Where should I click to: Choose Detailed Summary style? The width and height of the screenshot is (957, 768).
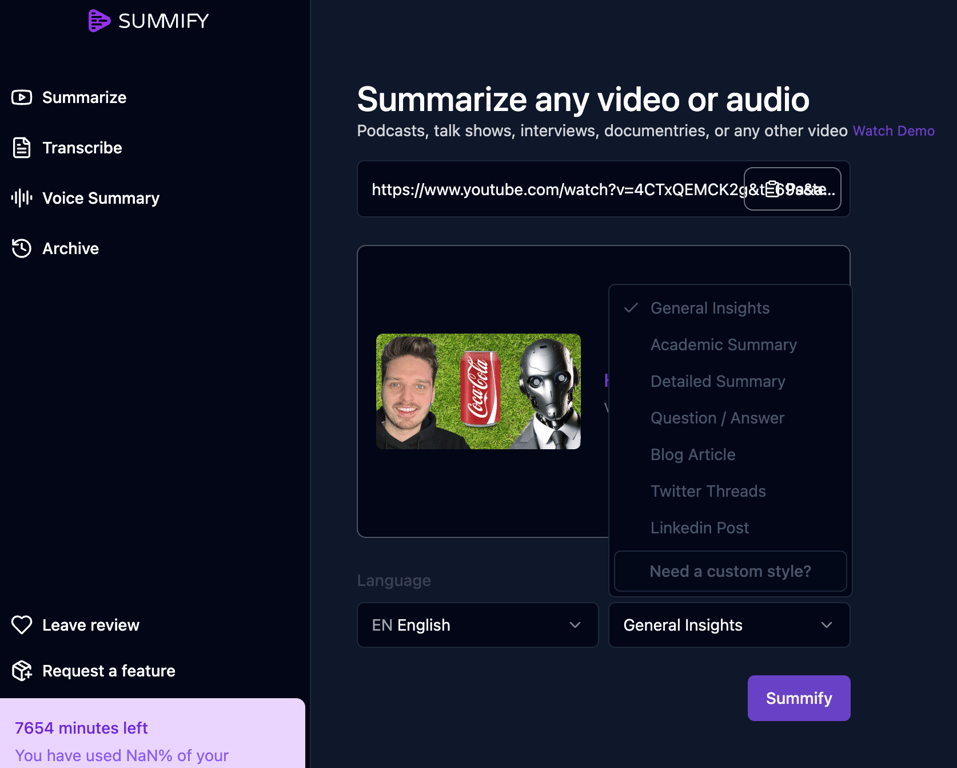[730, 382]
